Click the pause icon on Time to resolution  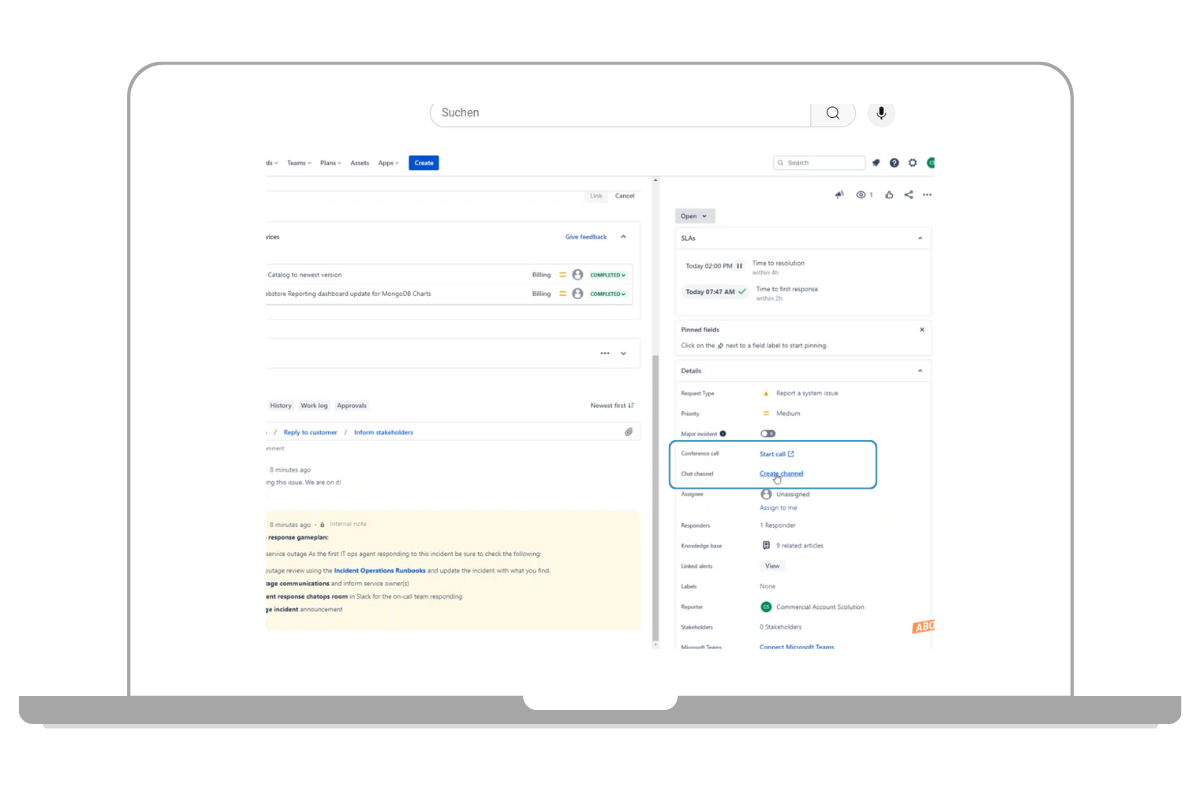739,266
